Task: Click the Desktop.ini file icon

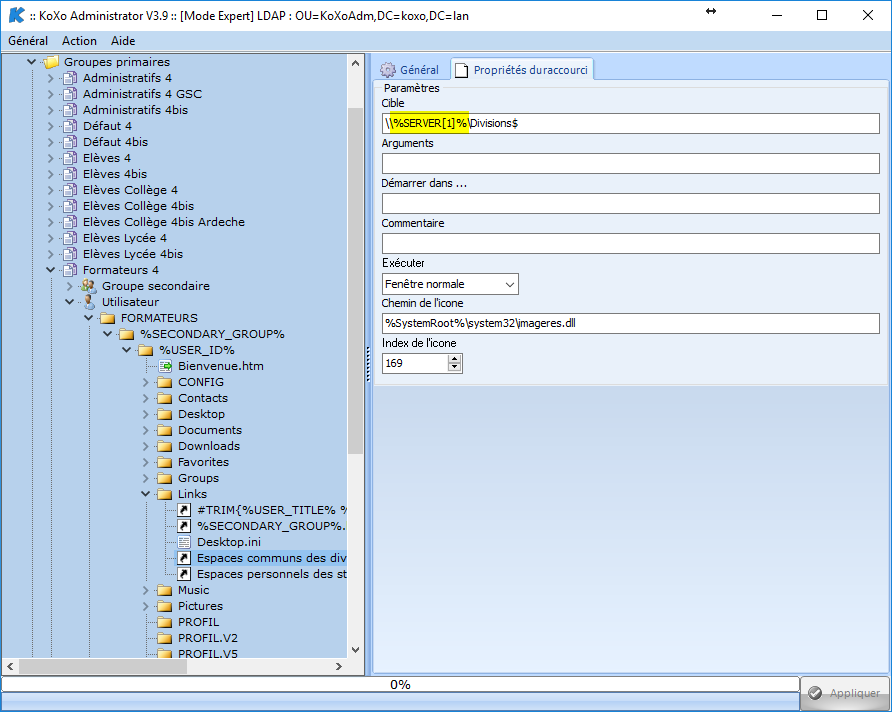Action: (x=184, y=542)
